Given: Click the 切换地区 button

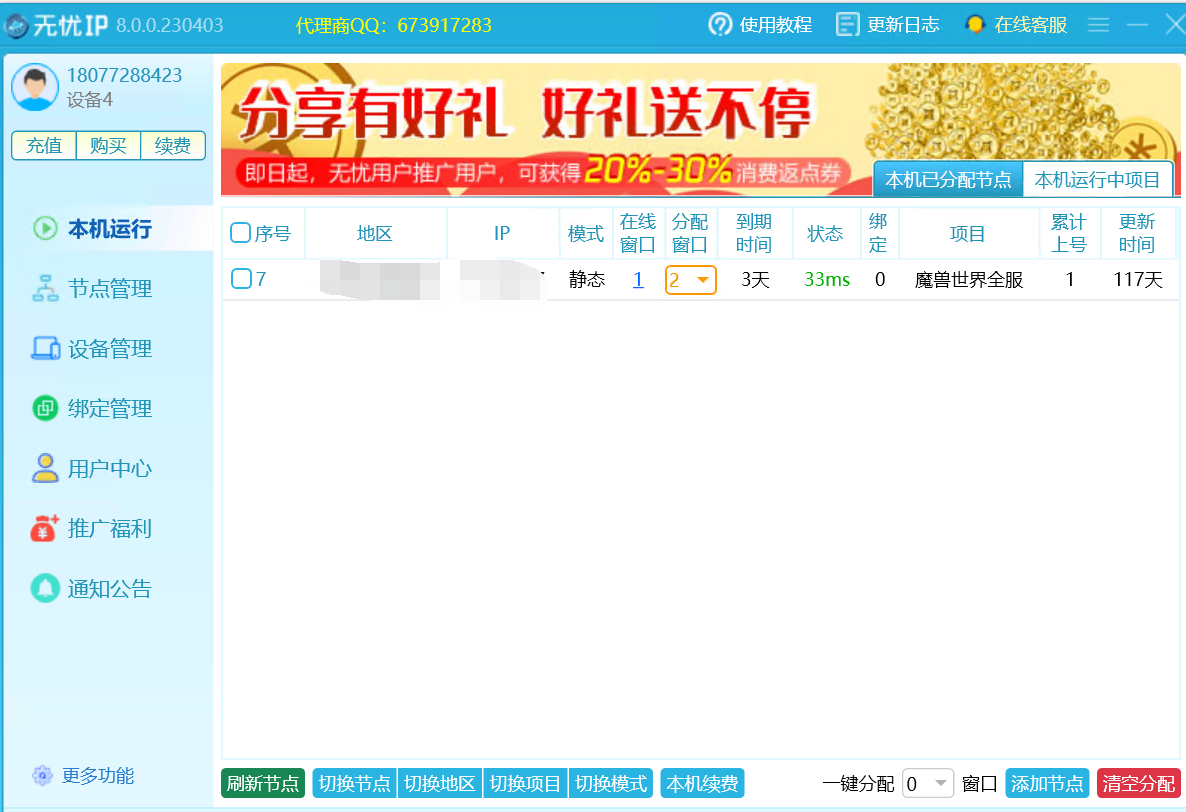Looking at the screenshot, I should click(440, 783).
